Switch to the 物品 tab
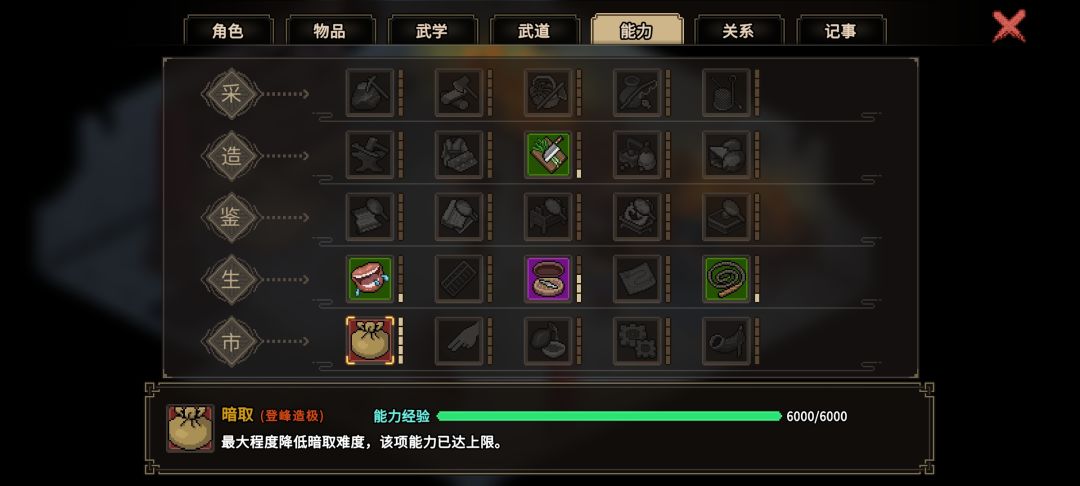The height and width of the screenshot is (486, 1080). [330, 31]
